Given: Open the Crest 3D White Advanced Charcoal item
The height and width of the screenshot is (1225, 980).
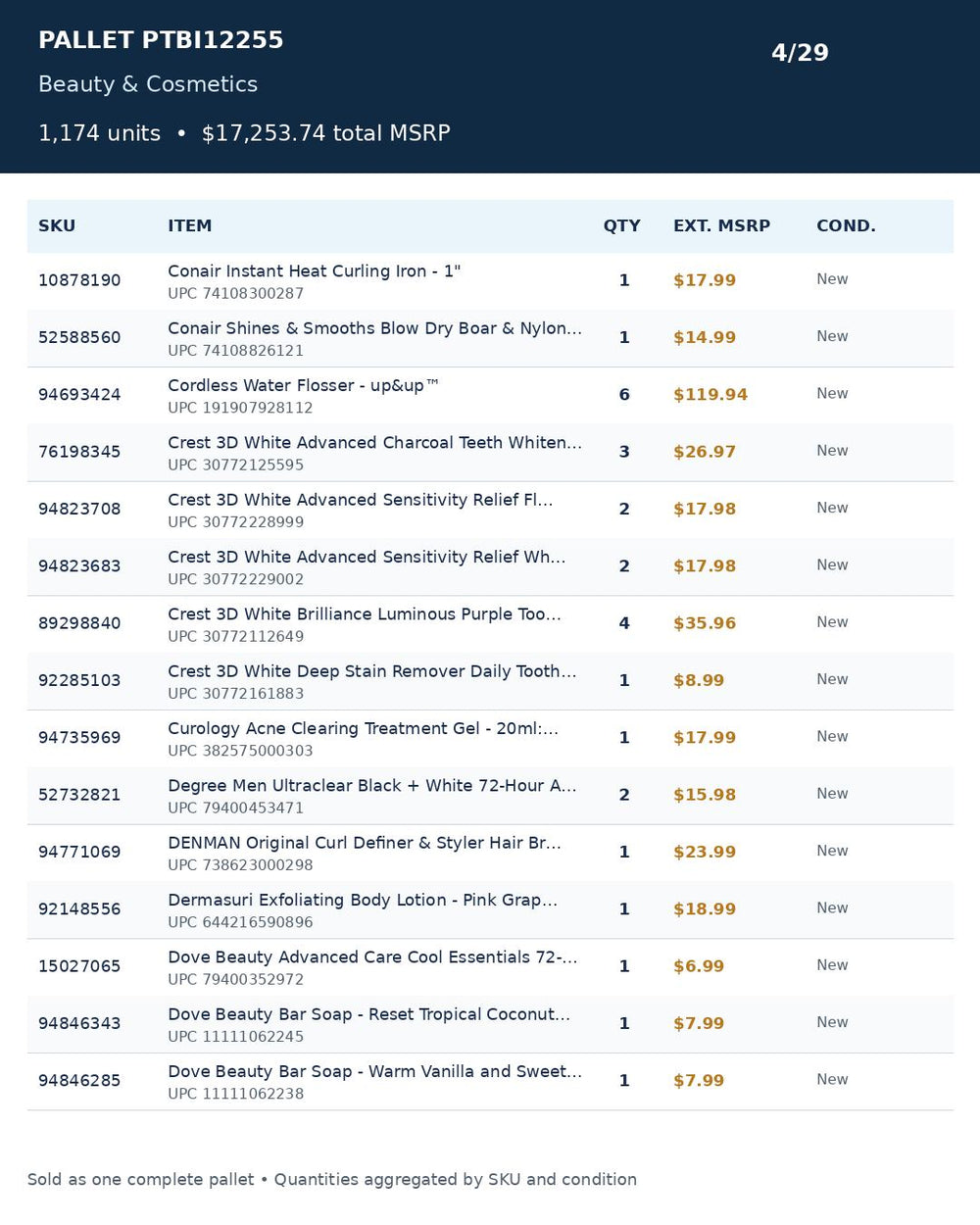Looking at the screenshot, I should click(x=374, y=442).
